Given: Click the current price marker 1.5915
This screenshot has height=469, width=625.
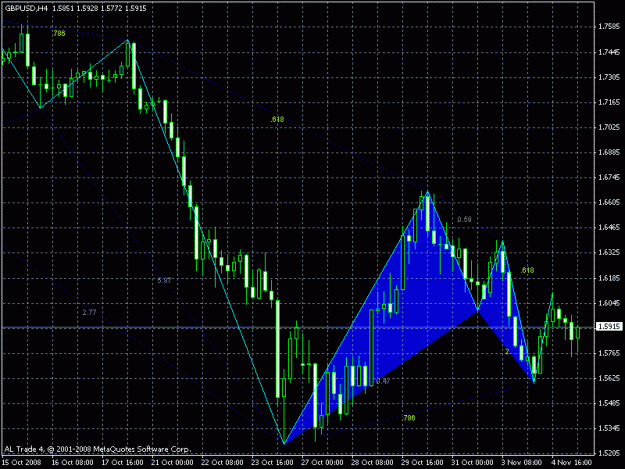Looking at the screenshot, I should click(x=609, y=327).
